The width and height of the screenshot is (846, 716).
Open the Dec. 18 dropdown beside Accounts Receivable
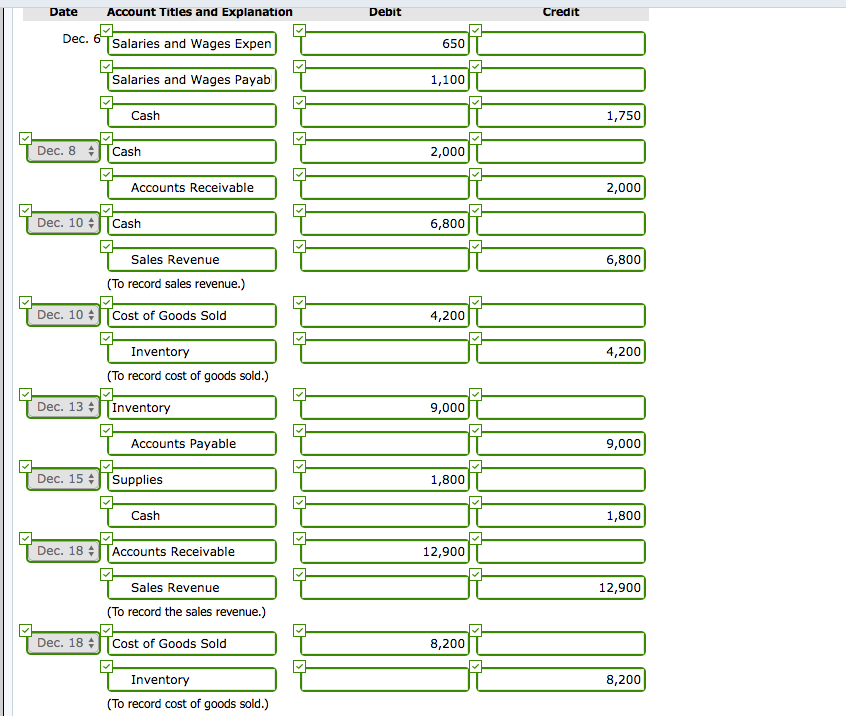(63, 551)
